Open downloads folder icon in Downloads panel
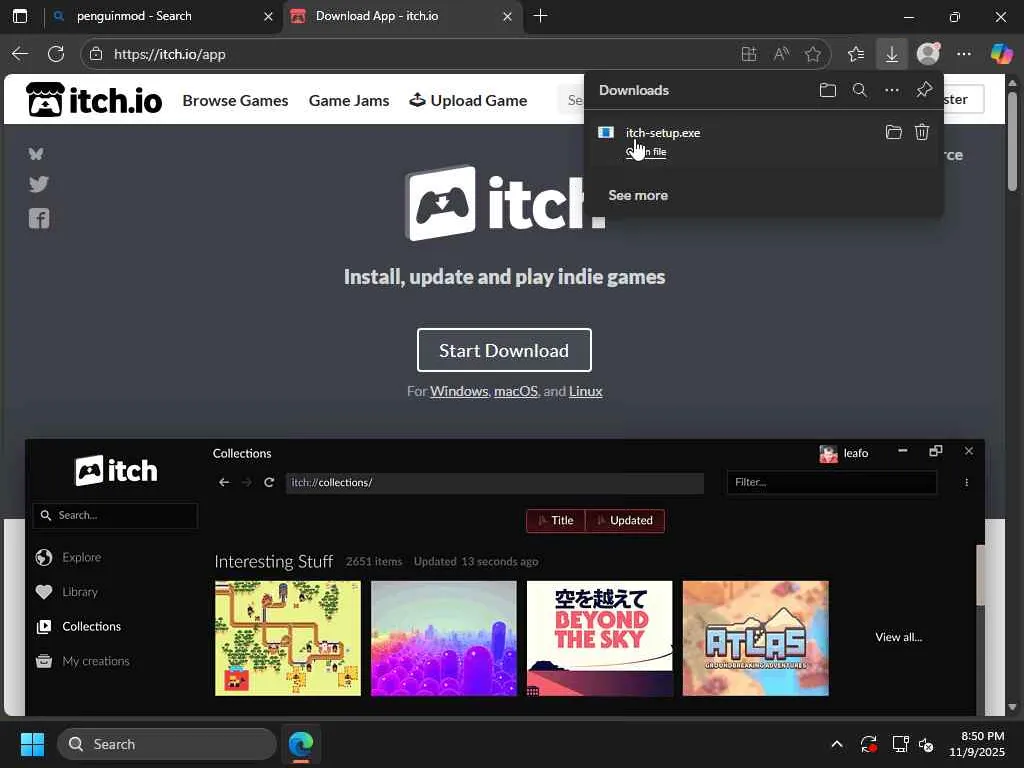 827,90
